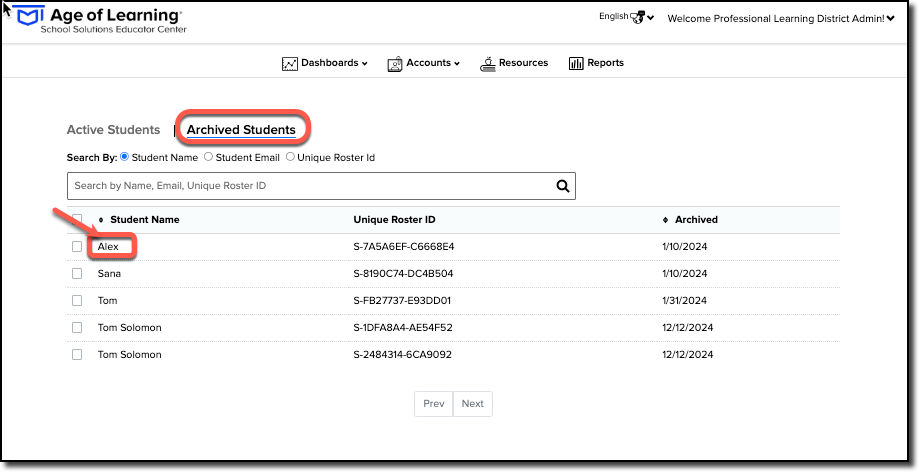Click the language globe icon
919x472 pixels.
coord(637,17)
